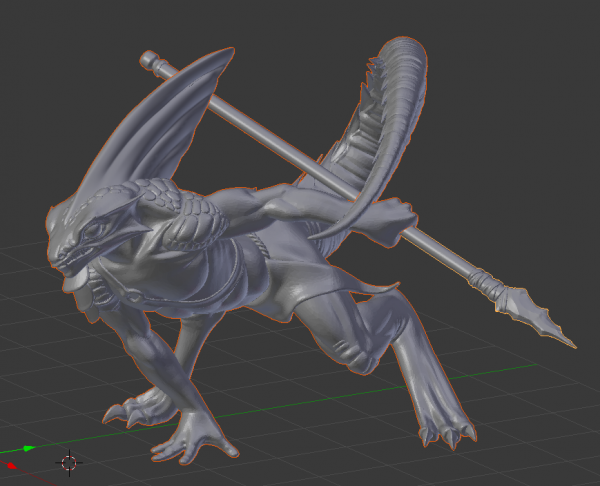This screenshot has width=600, height=486.
Task: Click the 3D cursor crosshair on the grid
Action: pyautogui.click(x=69, y=463)
